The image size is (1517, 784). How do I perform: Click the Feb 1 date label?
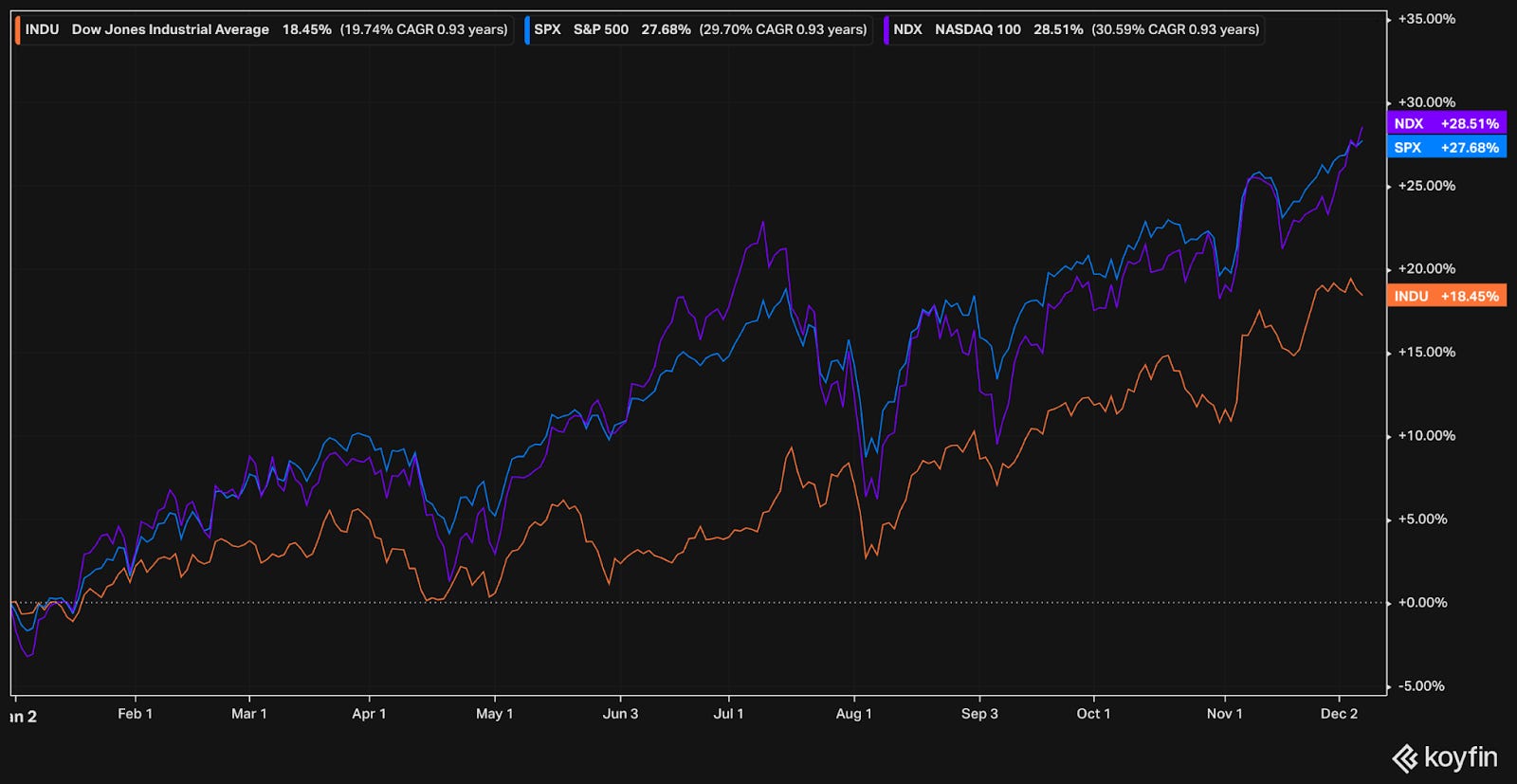[x=135, y=714]
